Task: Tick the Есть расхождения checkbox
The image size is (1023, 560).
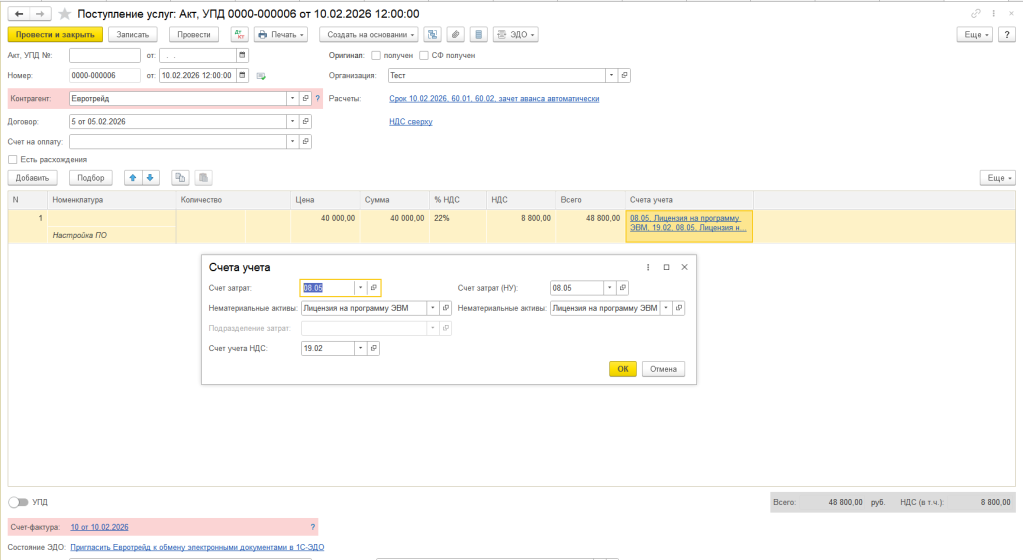Action: click(x=12, y=159)
